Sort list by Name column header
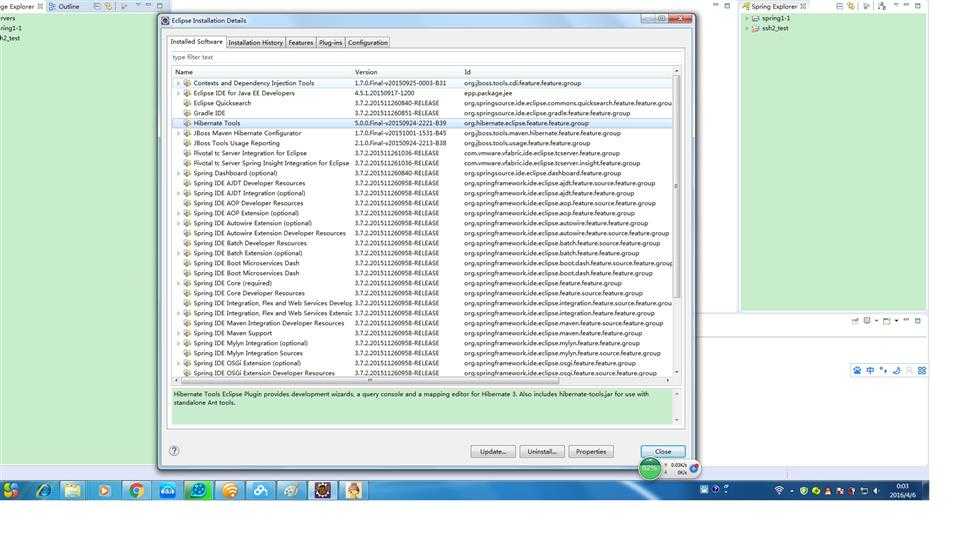The height and width of the screenshot is (540, 960). (262, 72)
